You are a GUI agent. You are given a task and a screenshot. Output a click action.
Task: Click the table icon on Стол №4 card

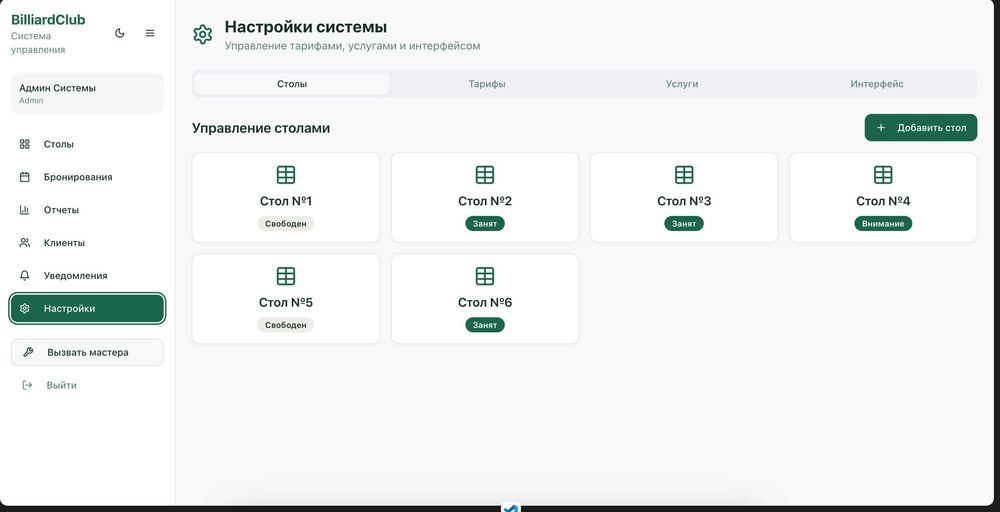(x=883, y=175)
